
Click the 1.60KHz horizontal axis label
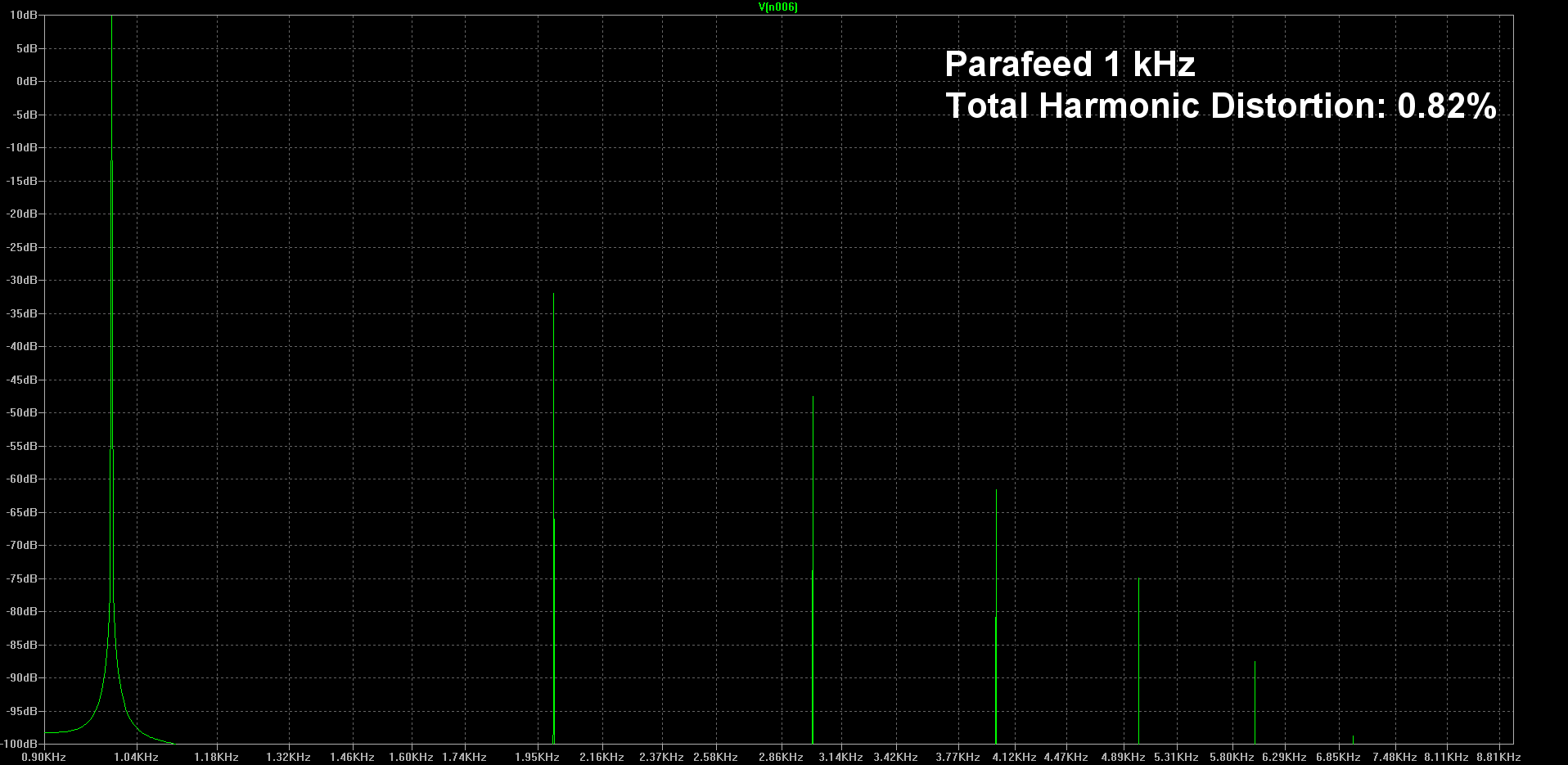411,758
